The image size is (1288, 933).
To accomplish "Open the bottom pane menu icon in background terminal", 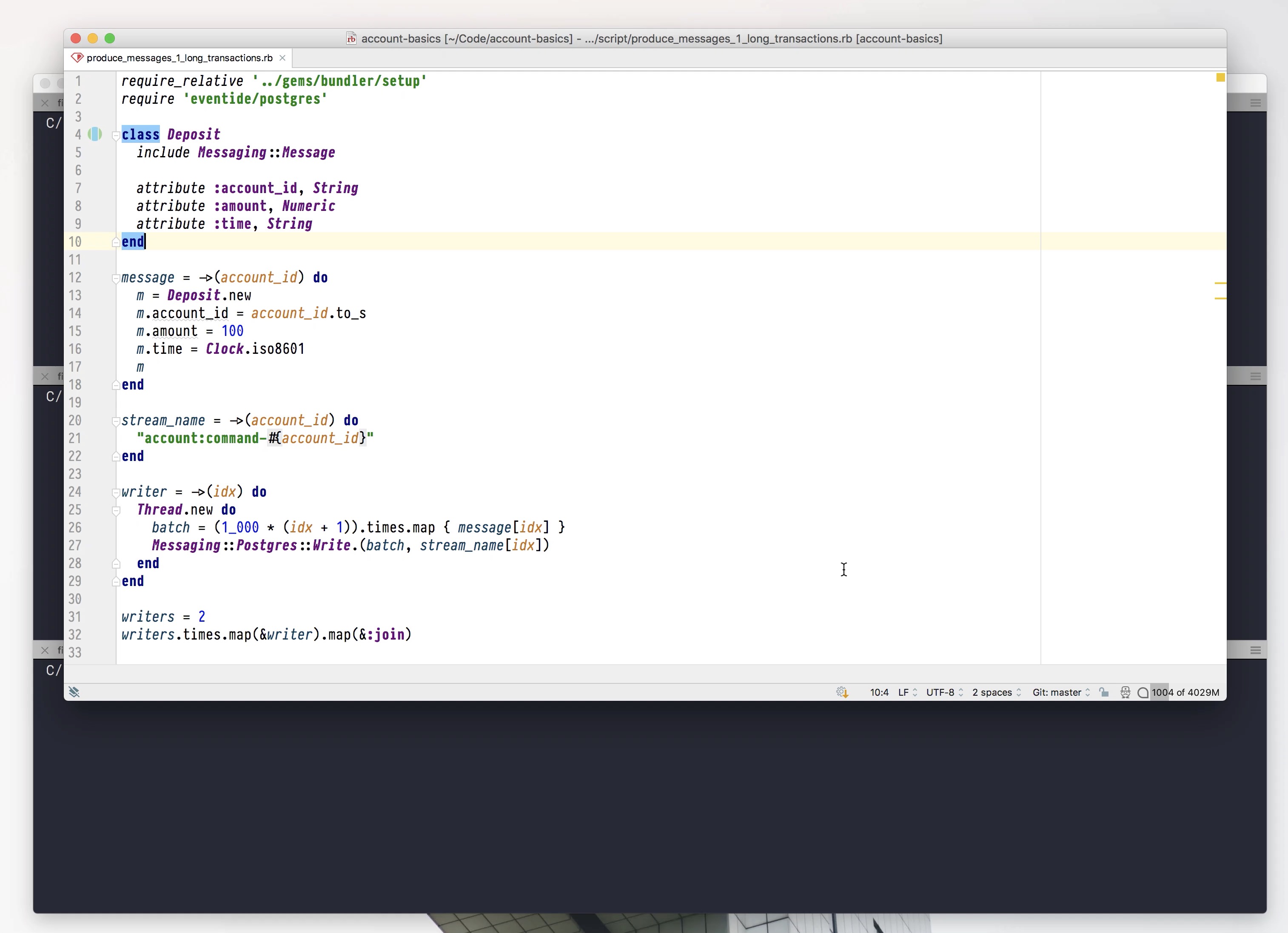I will tap(1256, 650).
